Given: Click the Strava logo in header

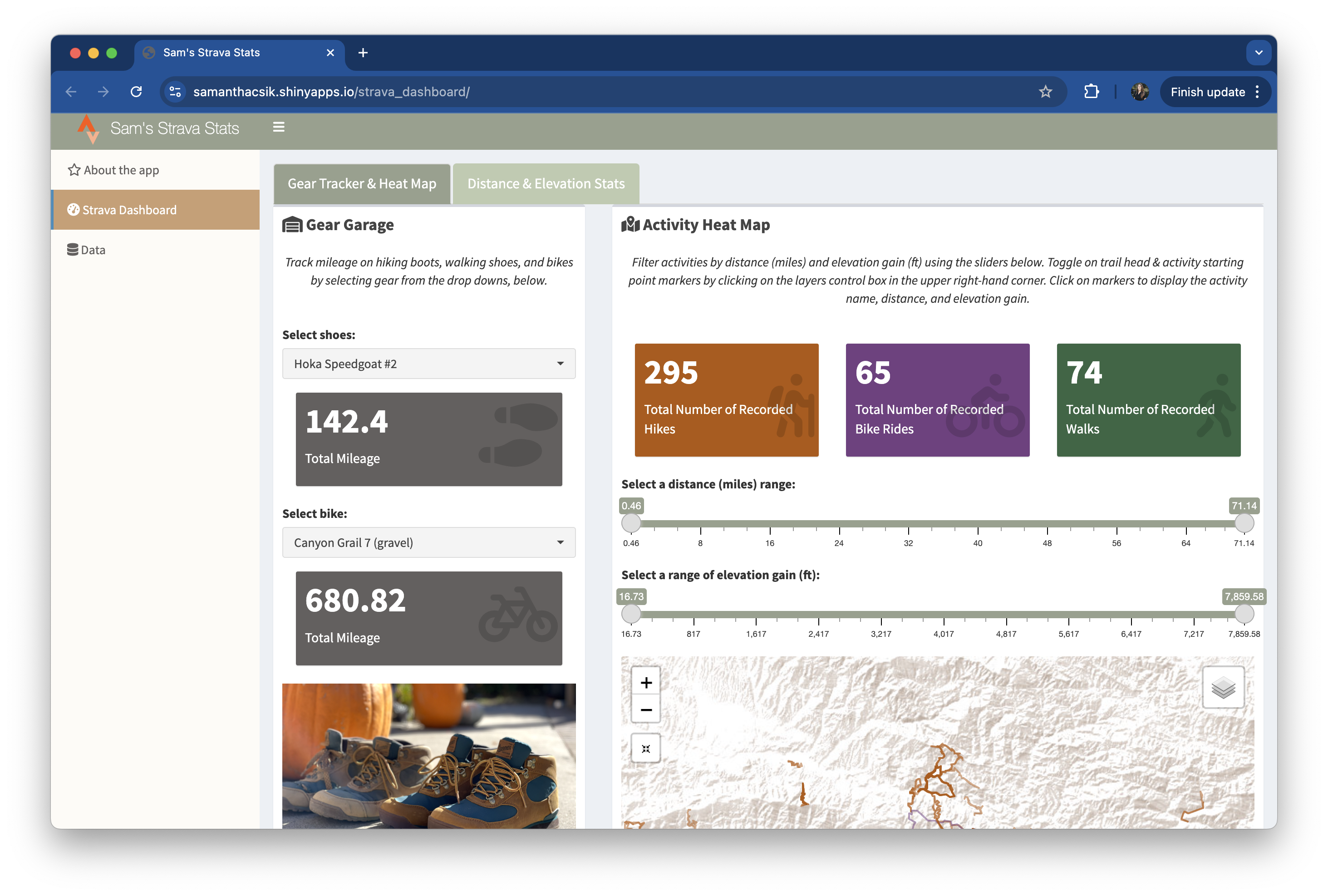Looking at the screenshot, I should point(88,129).
